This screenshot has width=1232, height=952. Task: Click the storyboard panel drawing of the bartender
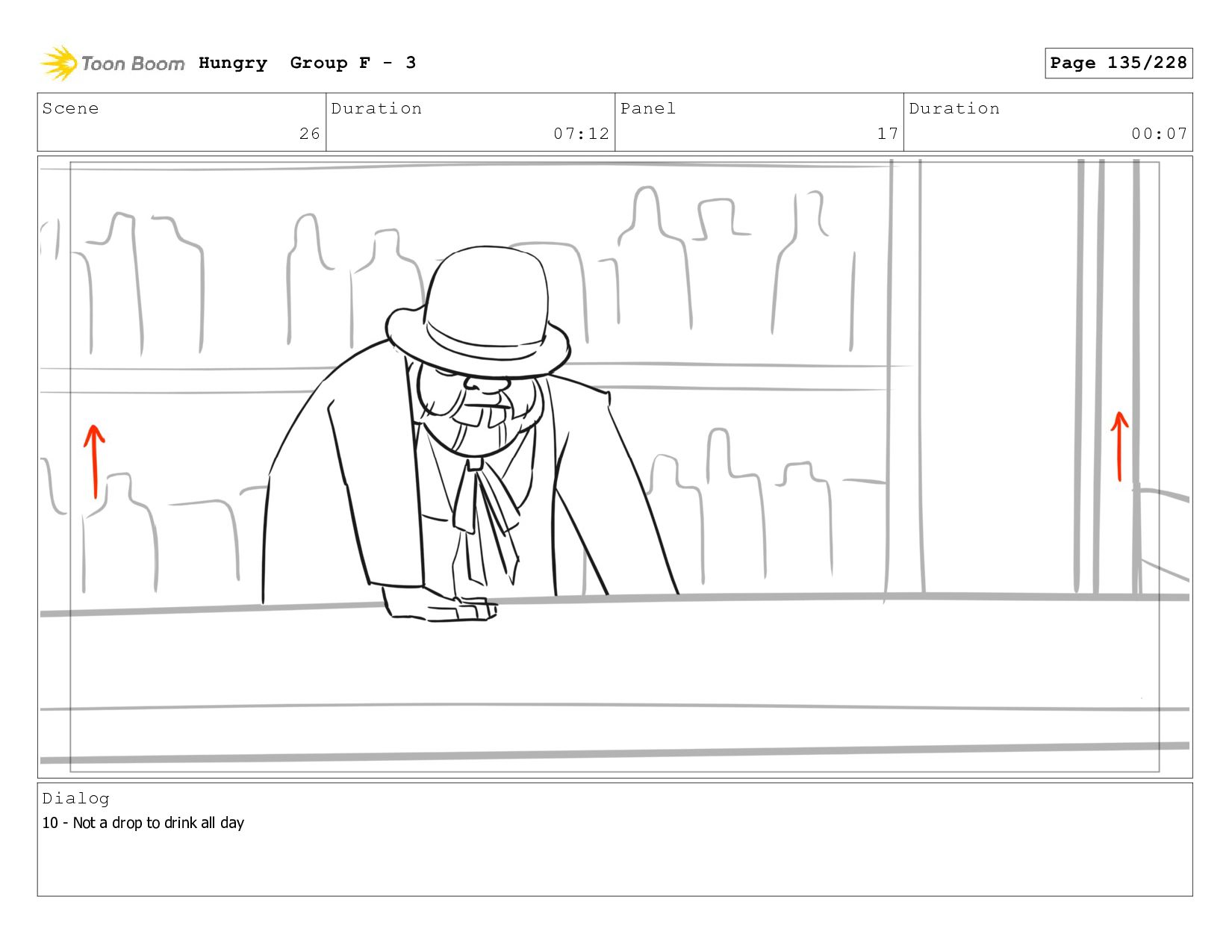pos(615,467)
